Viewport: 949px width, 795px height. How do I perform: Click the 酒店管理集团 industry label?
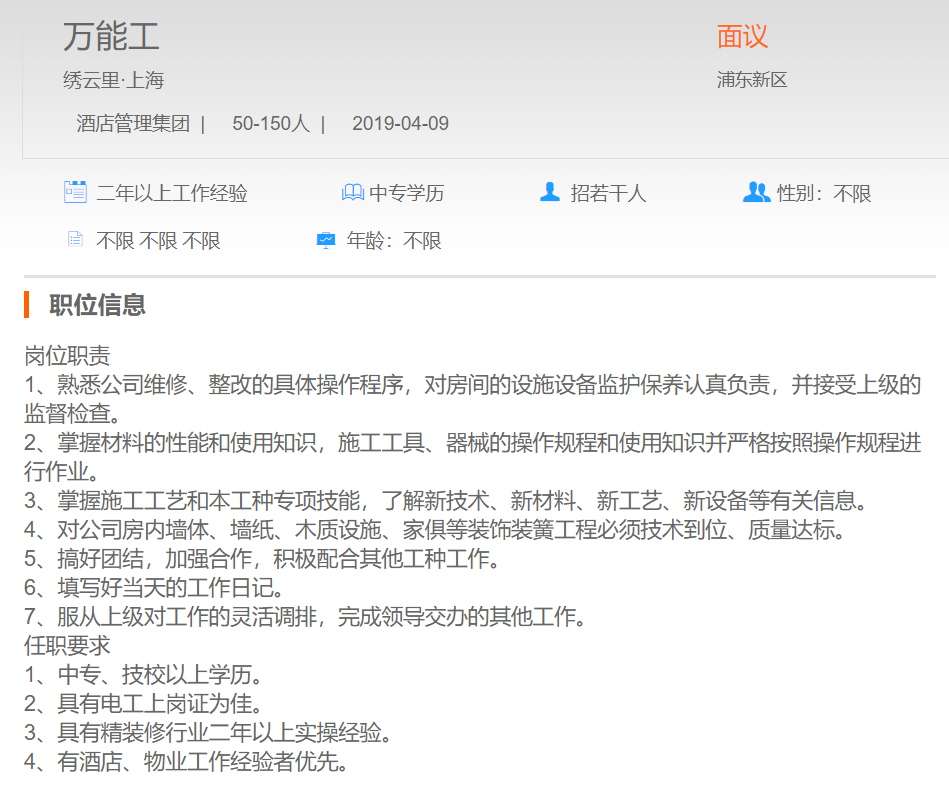(x=133, y=124)
